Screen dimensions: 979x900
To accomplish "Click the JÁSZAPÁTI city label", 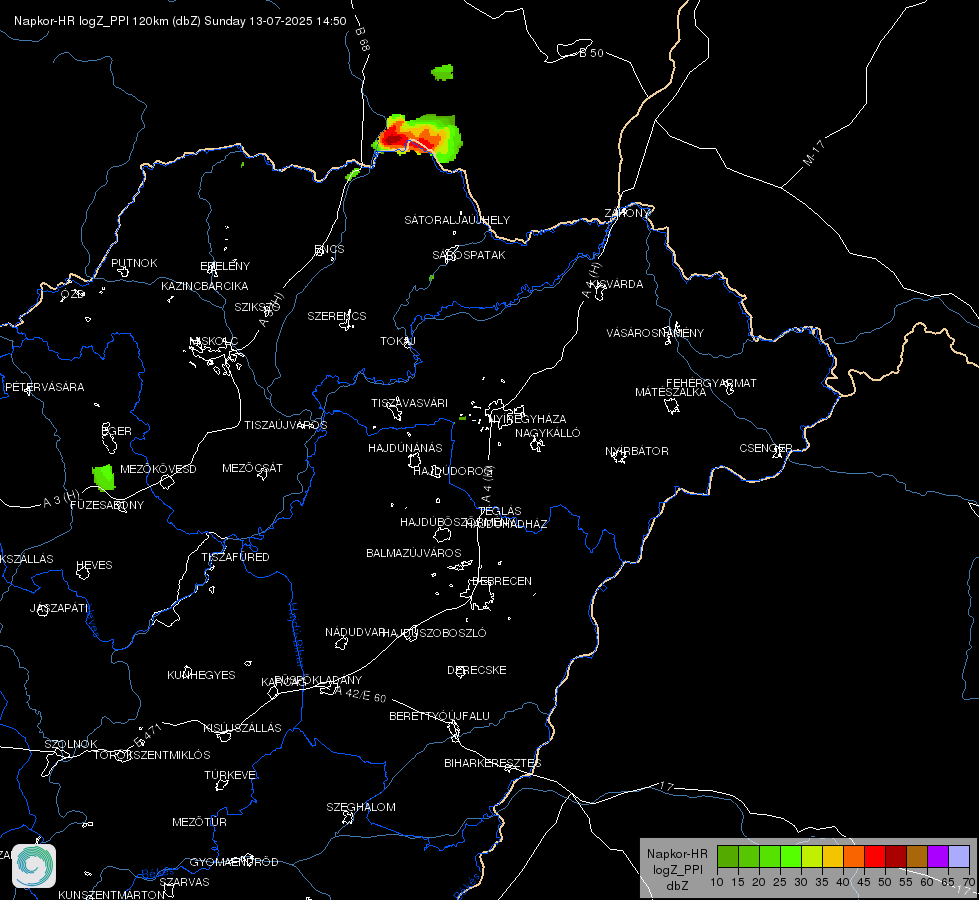I will tap(60, 608).
